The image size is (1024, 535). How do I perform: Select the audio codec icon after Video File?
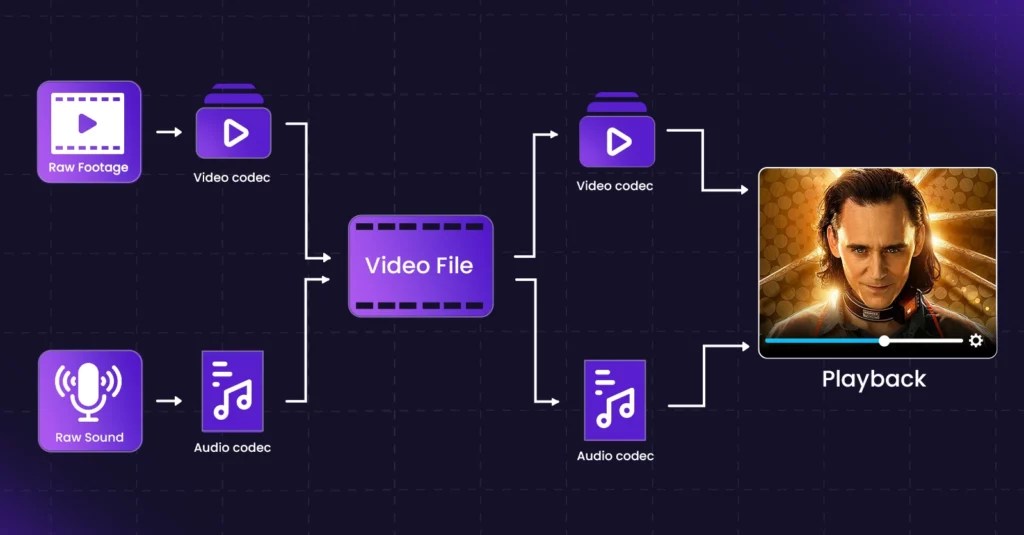click(x=615, y=400)
